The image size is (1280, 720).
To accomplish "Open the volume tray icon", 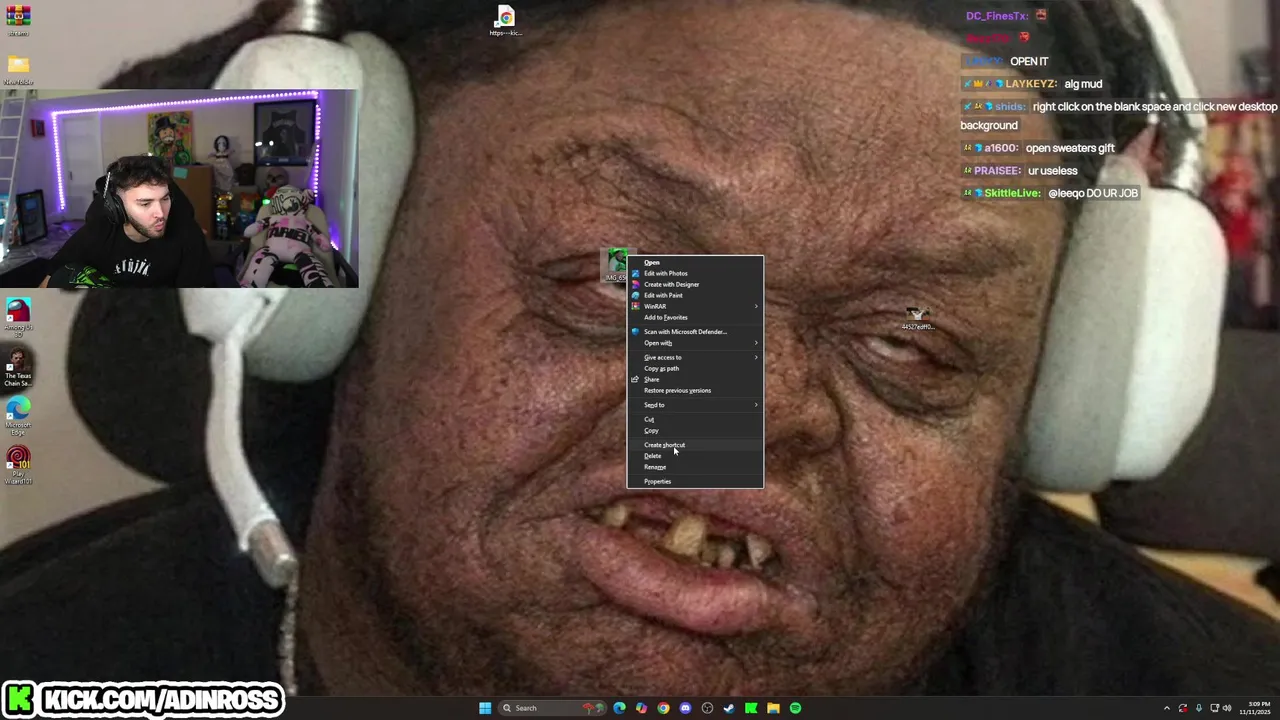I will (x=1227, y=708).
